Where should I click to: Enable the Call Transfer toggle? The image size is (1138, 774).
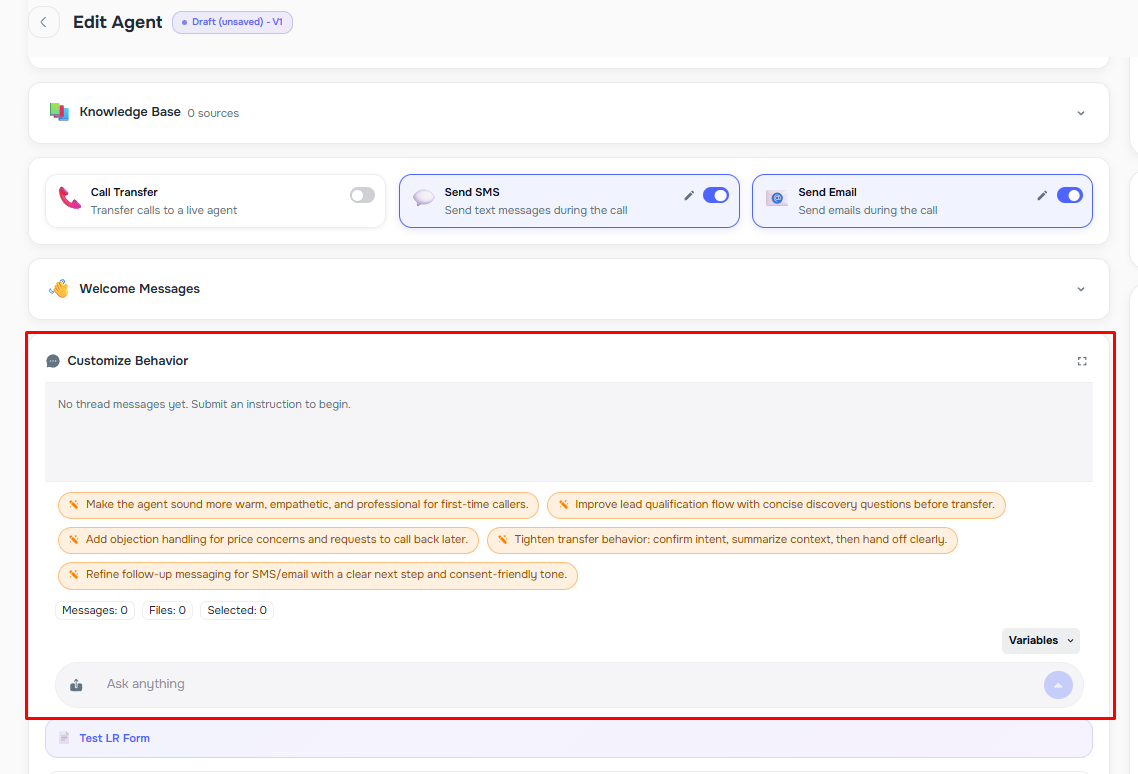[362, 194]
